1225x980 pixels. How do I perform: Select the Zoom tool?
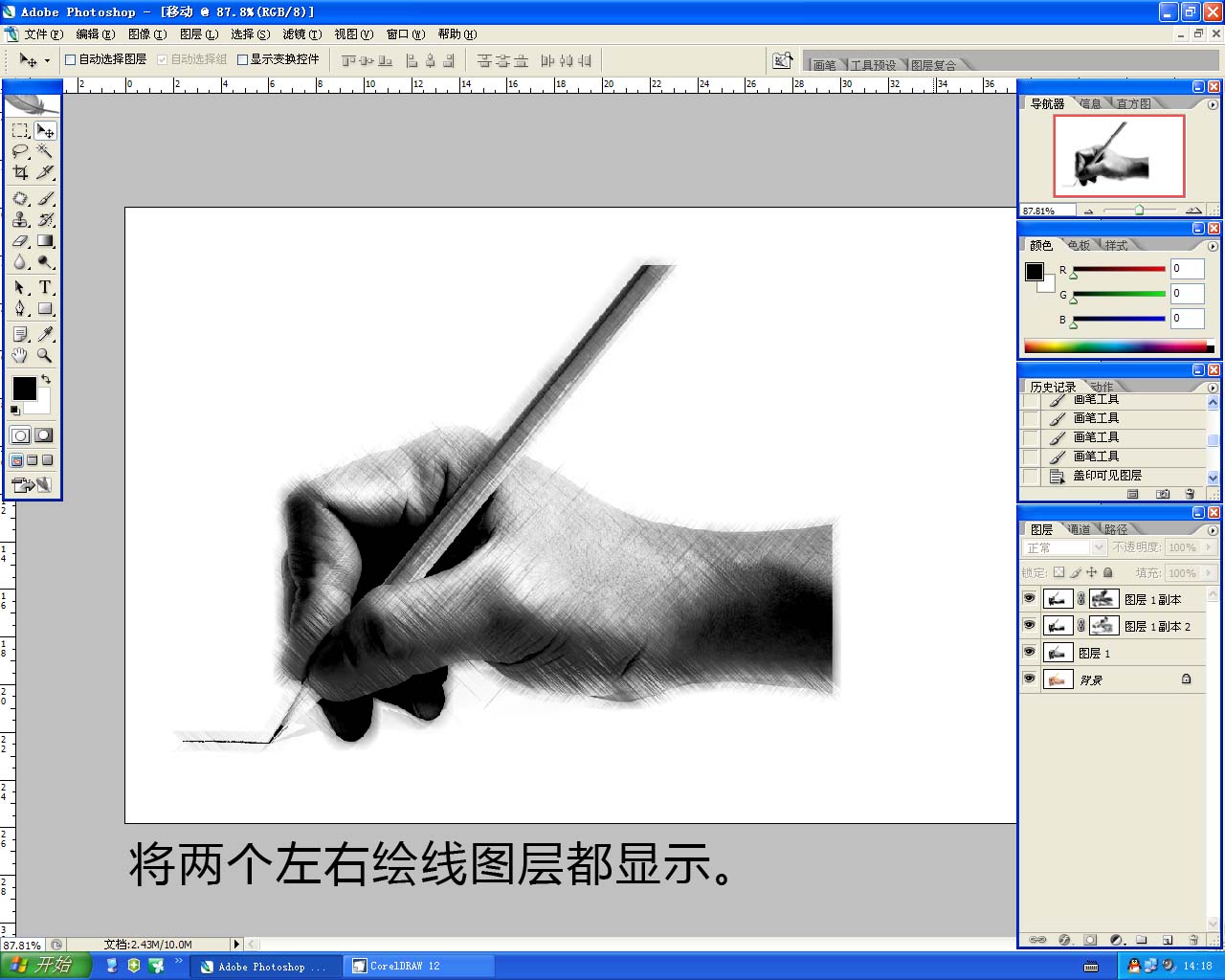tap(45, 355)
